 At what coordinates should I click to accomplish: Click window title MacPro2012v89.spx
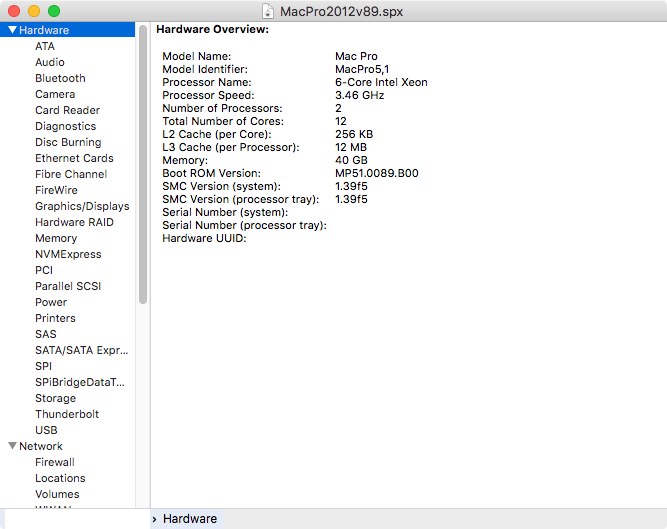pyautogui.click(x=341, y=11)
